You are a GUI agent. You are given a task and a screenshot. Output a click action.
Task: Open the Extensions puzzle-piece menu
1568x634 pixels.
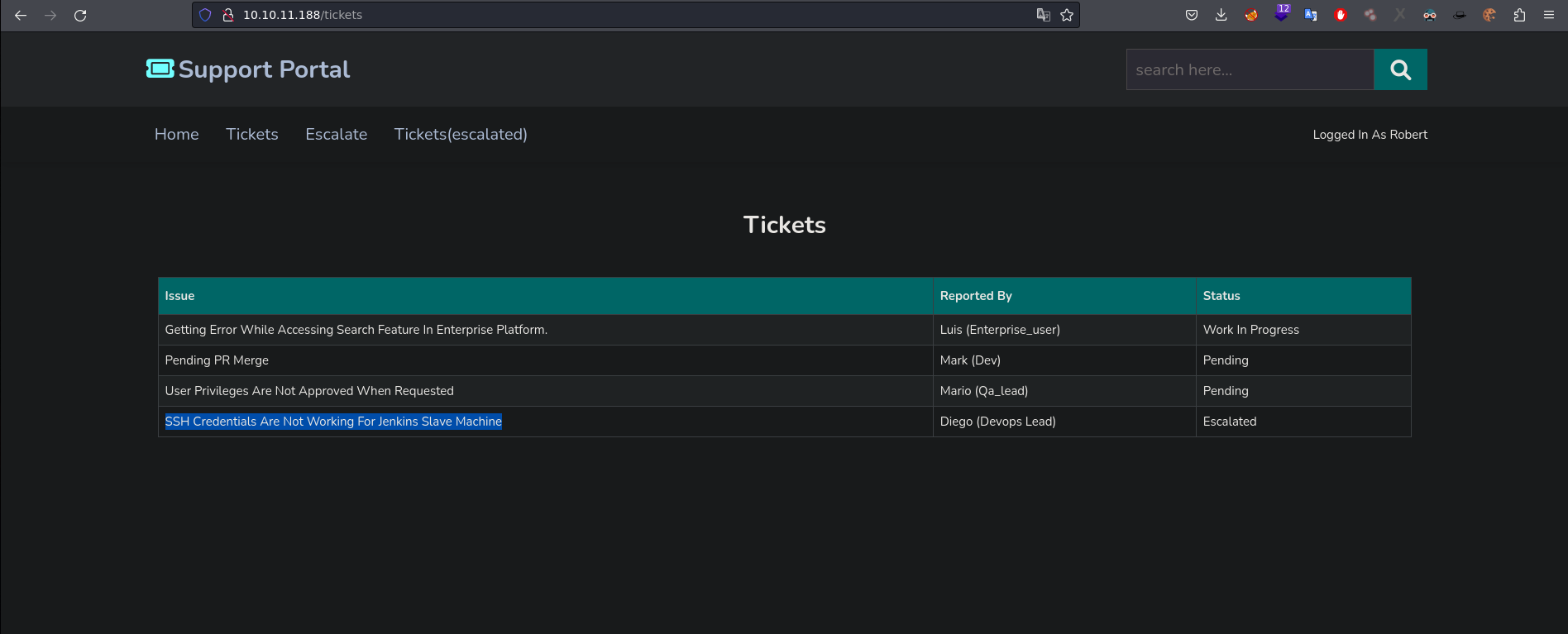[x=1519, y=15]
